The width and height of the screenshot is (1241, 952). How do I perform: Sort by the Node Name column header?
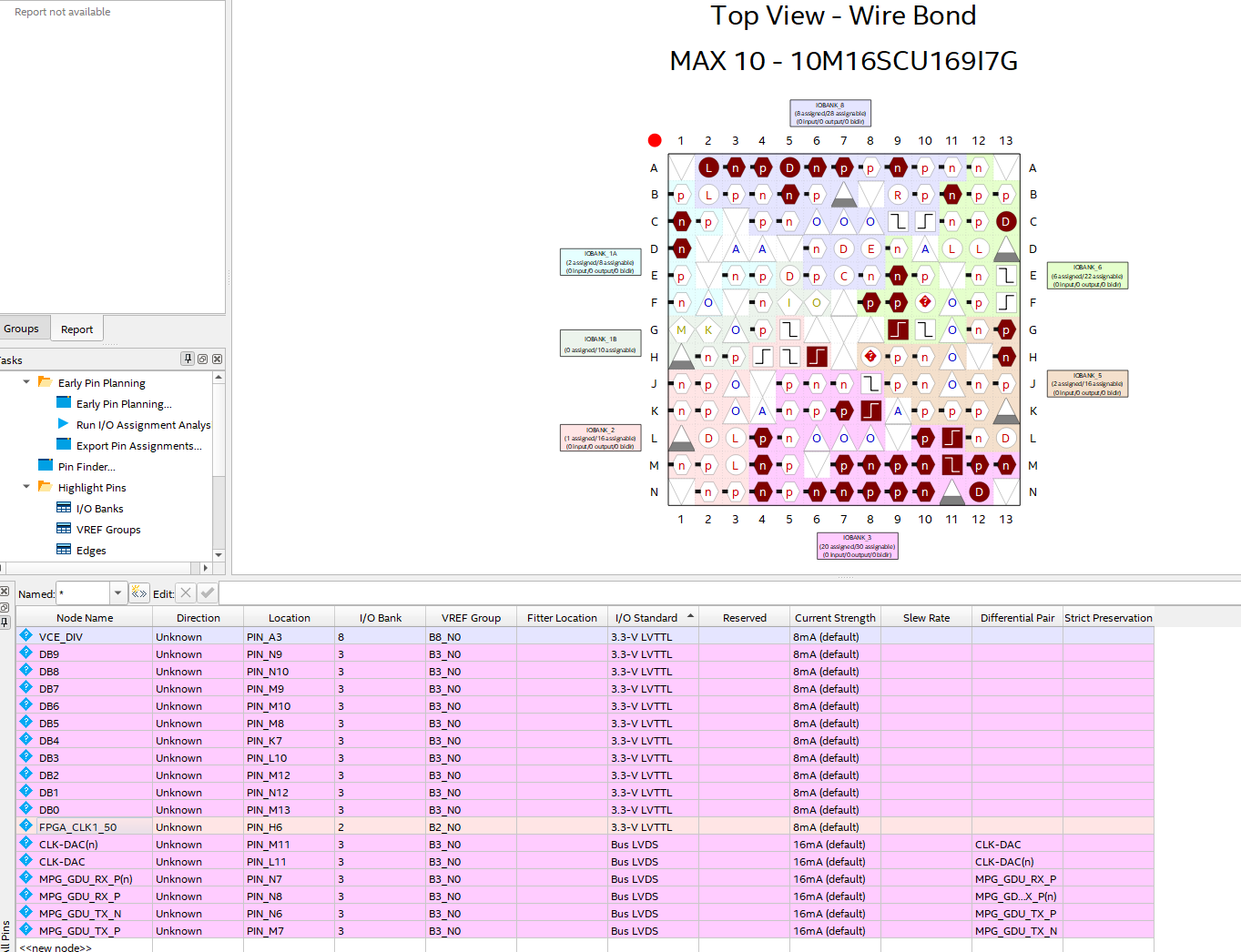[85, 617]
